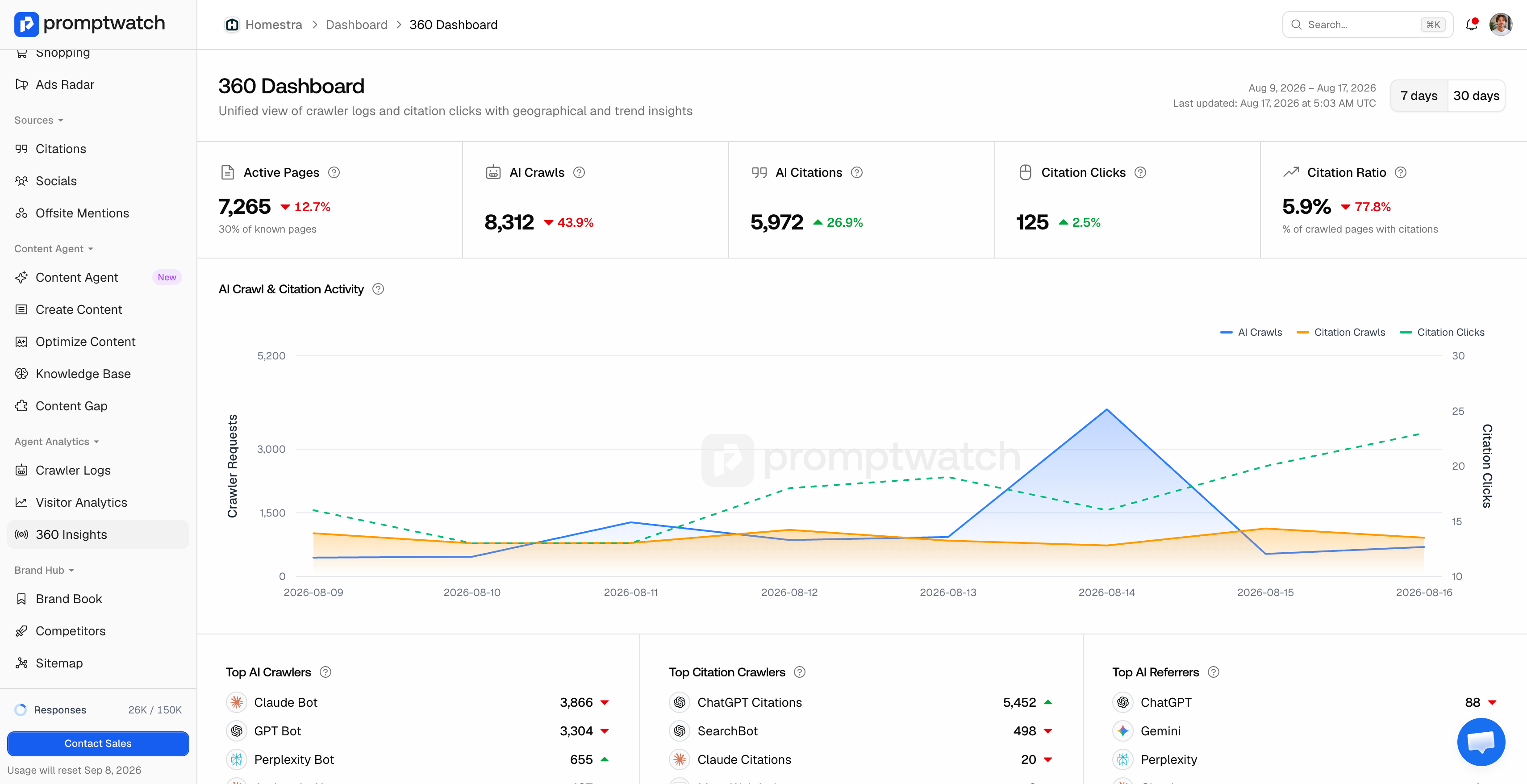Screen dimensions: 1527x784
Task: Open Ads Radar page
Action: click(98, 85)
